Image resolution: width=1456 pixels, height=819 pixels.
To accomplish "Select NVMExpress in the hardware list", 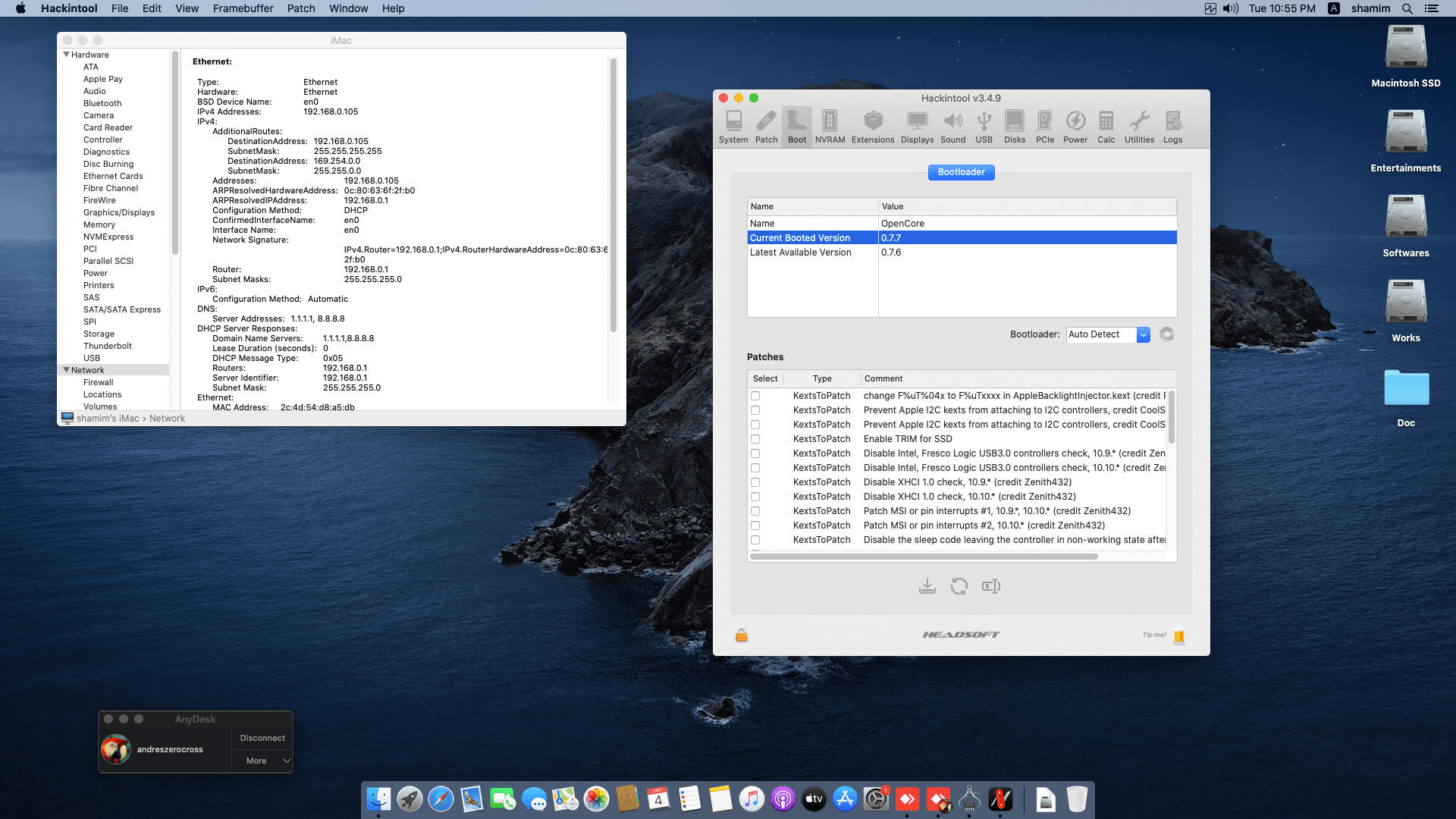I will click(108, 237).
